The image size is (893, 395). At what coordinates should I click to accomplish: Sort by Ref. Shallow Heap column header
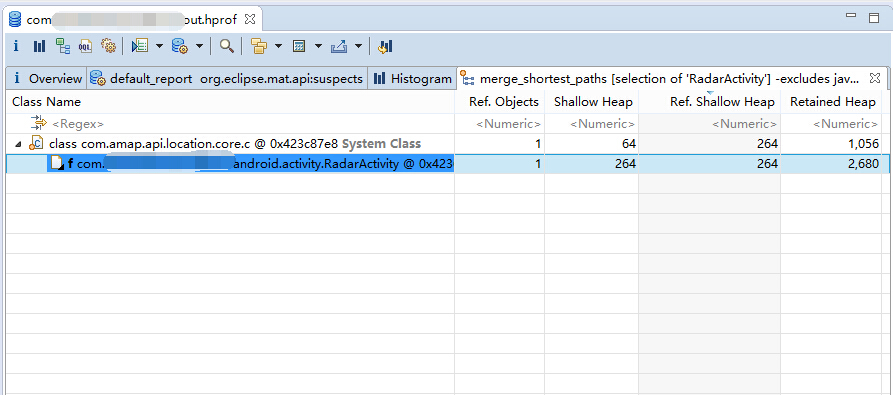pyautogui.click(x=709, y=102)
